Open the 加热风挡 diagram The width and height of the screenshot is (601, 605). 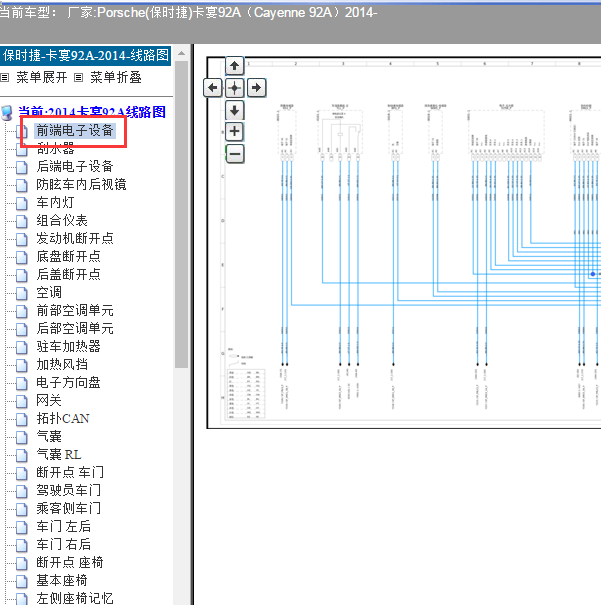62,364
